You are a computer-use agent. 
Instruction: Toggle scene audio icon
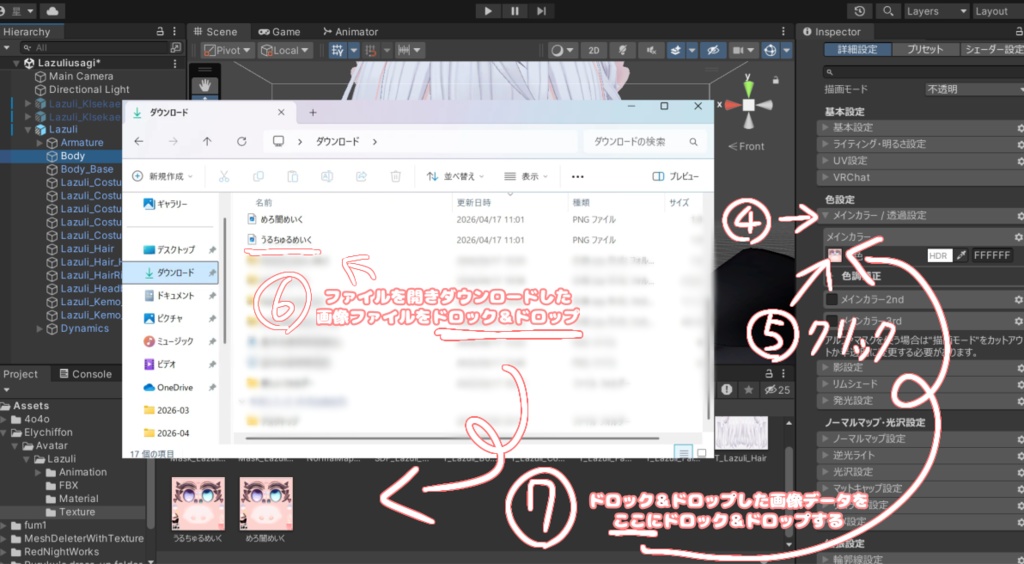tap(651, 50)
